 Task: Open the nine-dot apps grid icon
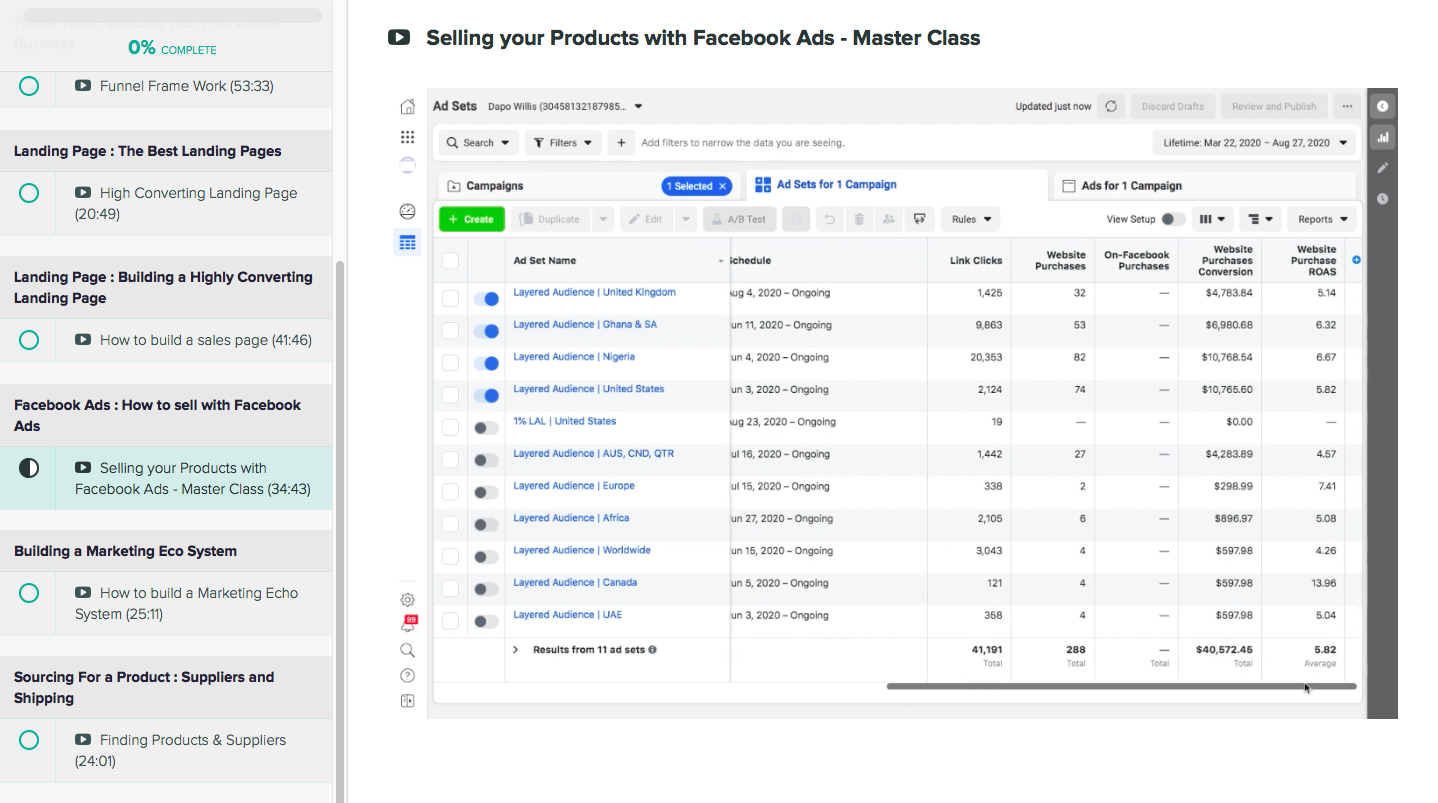click(x=407, y=137)
